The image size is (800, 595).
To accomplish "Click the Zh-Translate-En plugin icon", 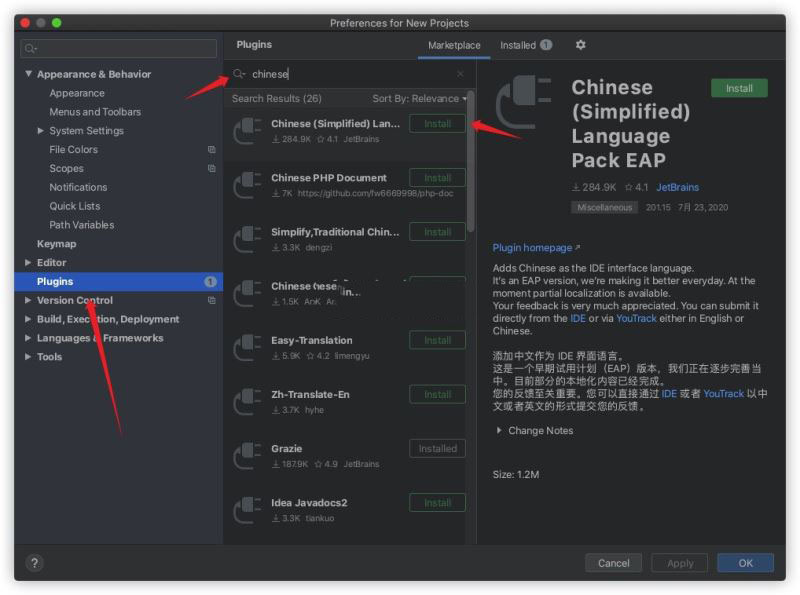I will point(247,401).
